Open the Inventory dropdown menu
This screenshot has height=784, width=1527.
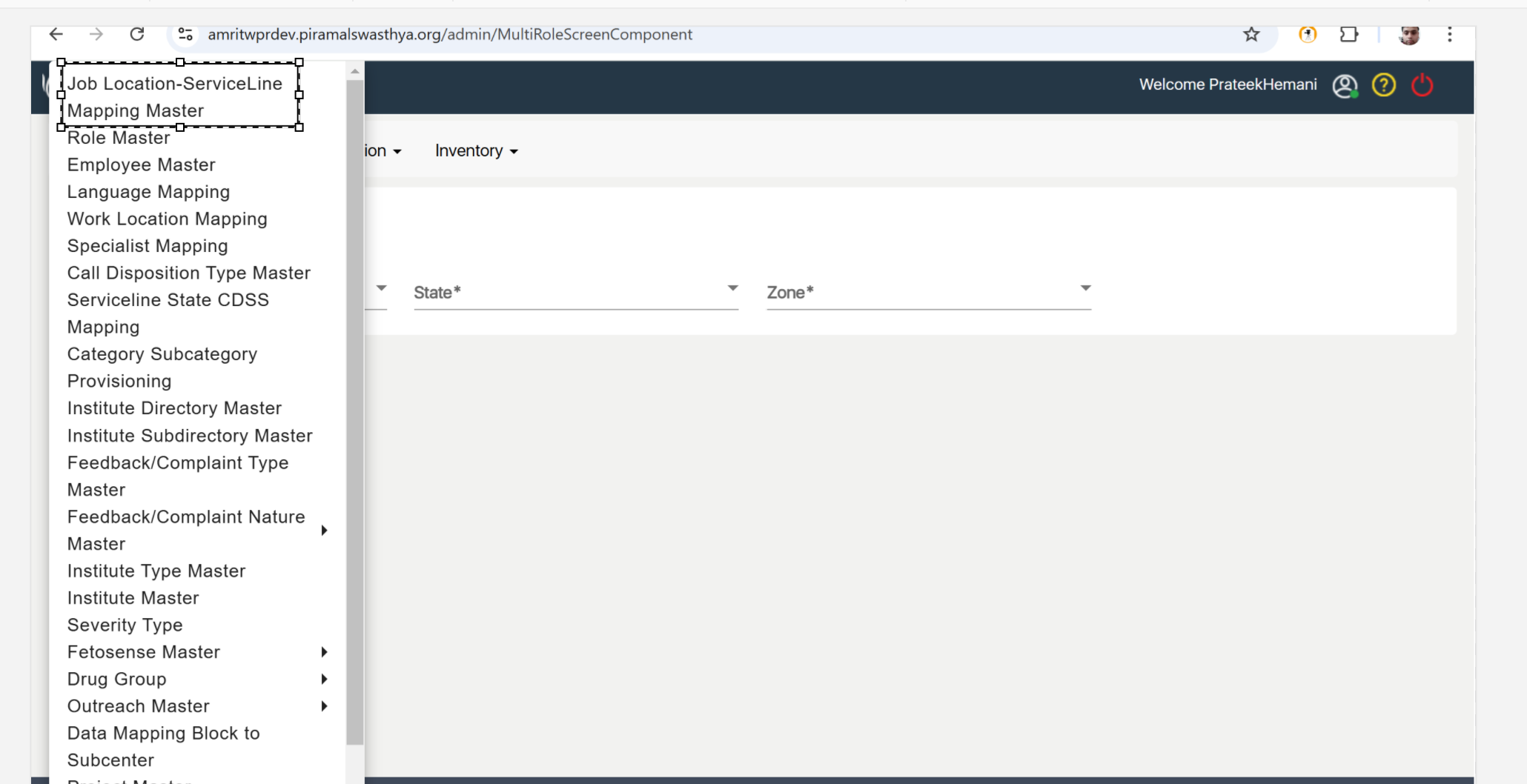477,151
